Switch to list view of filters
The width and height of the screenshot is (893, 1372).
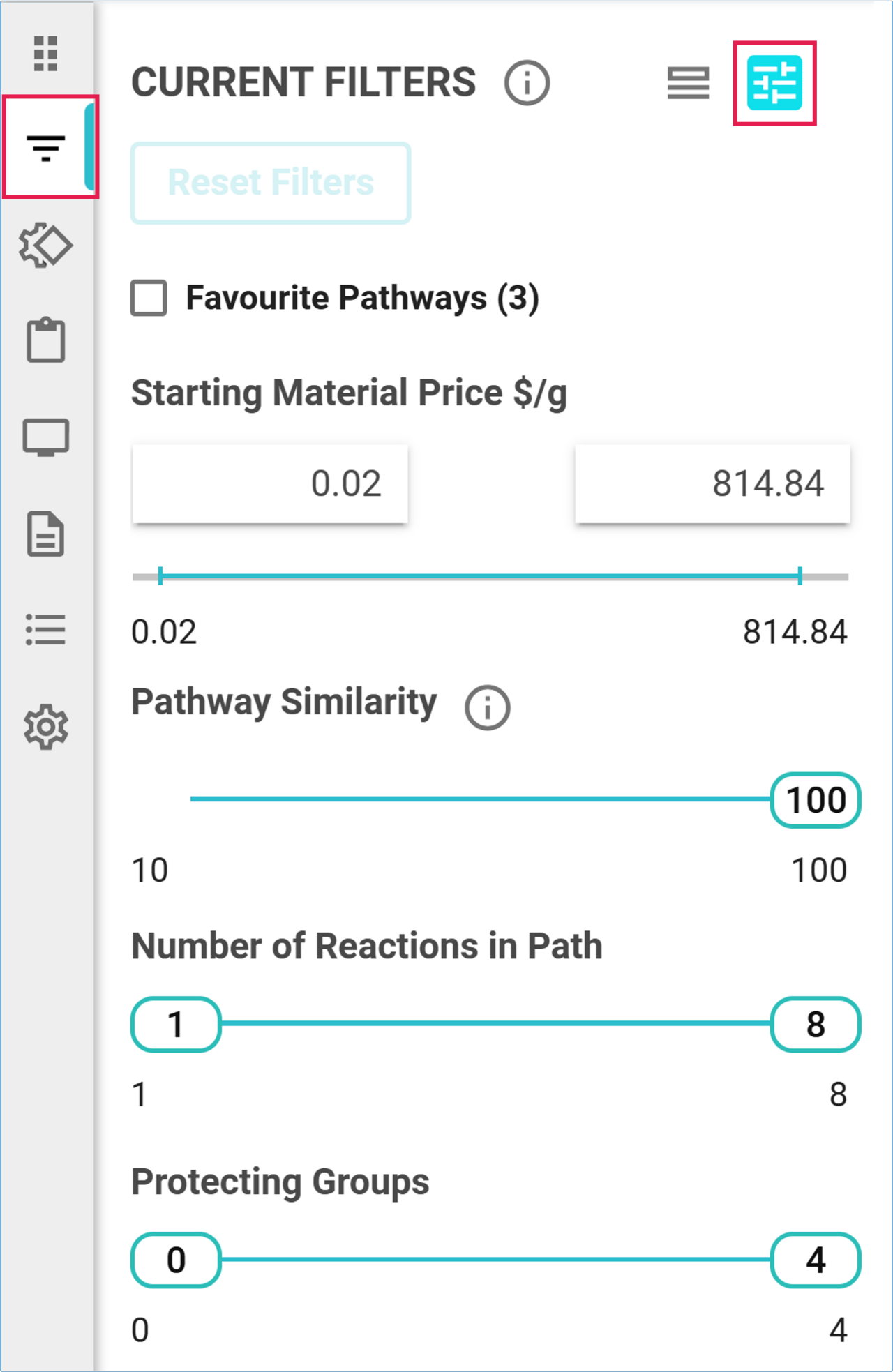click(688, 83)
